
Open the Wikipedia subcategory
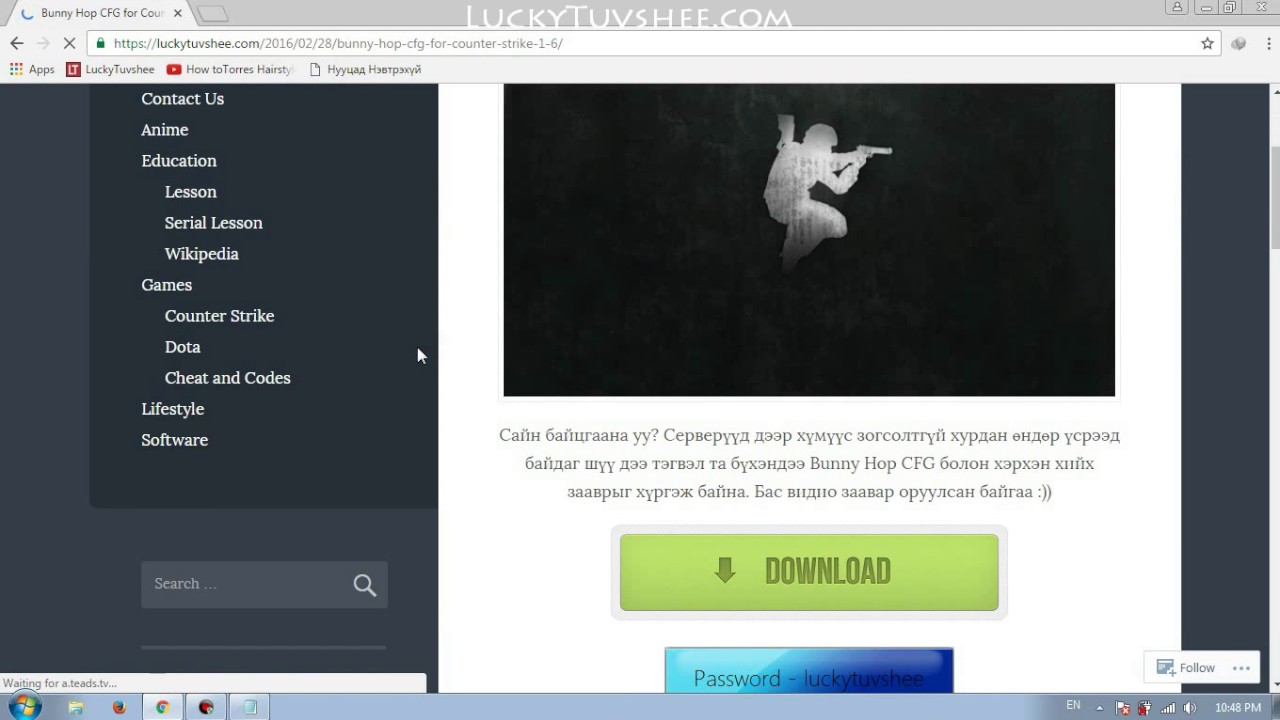pos(201,253)
